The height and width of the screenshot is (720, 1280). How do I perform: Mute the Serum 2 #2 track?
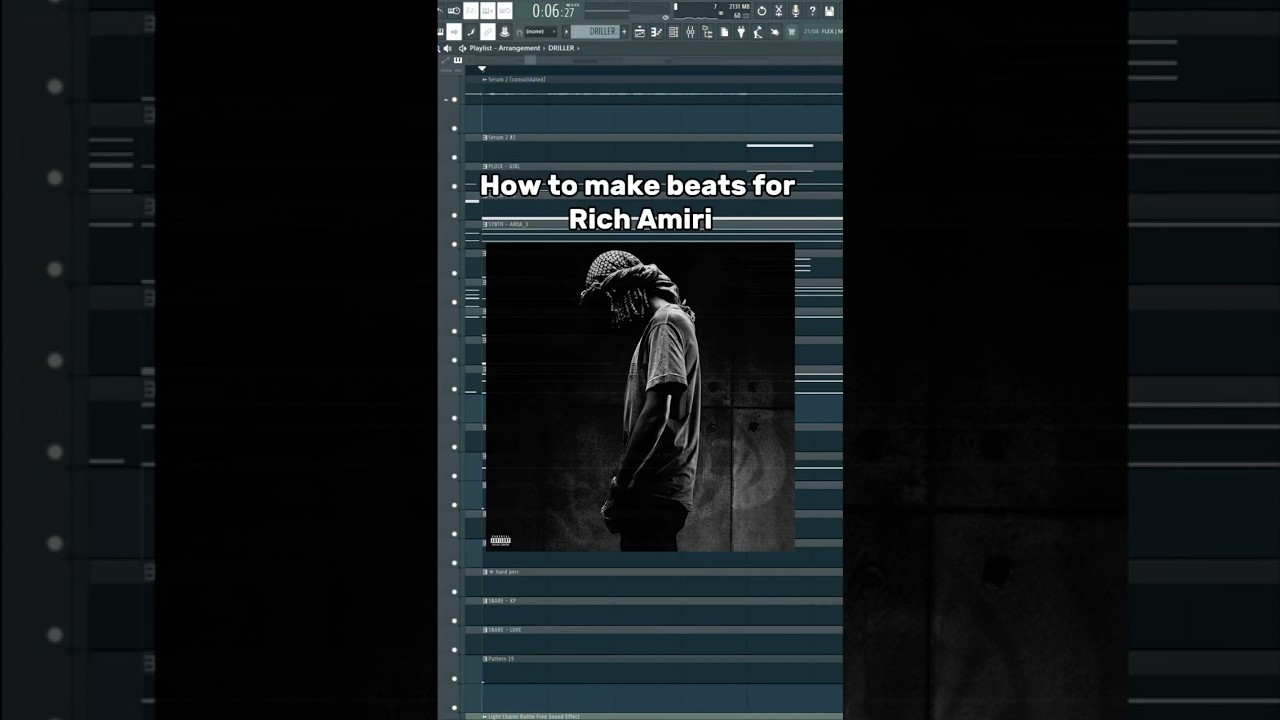pyautogui.click(x=454, y=157)
